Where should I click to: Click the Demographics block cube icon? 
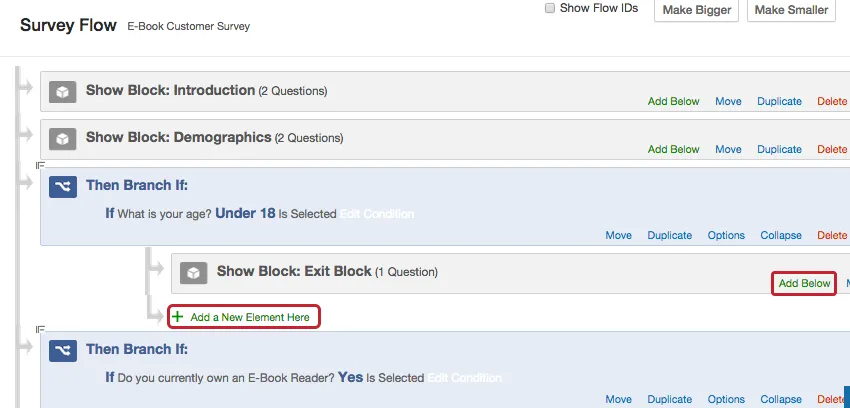click(63, 139)
